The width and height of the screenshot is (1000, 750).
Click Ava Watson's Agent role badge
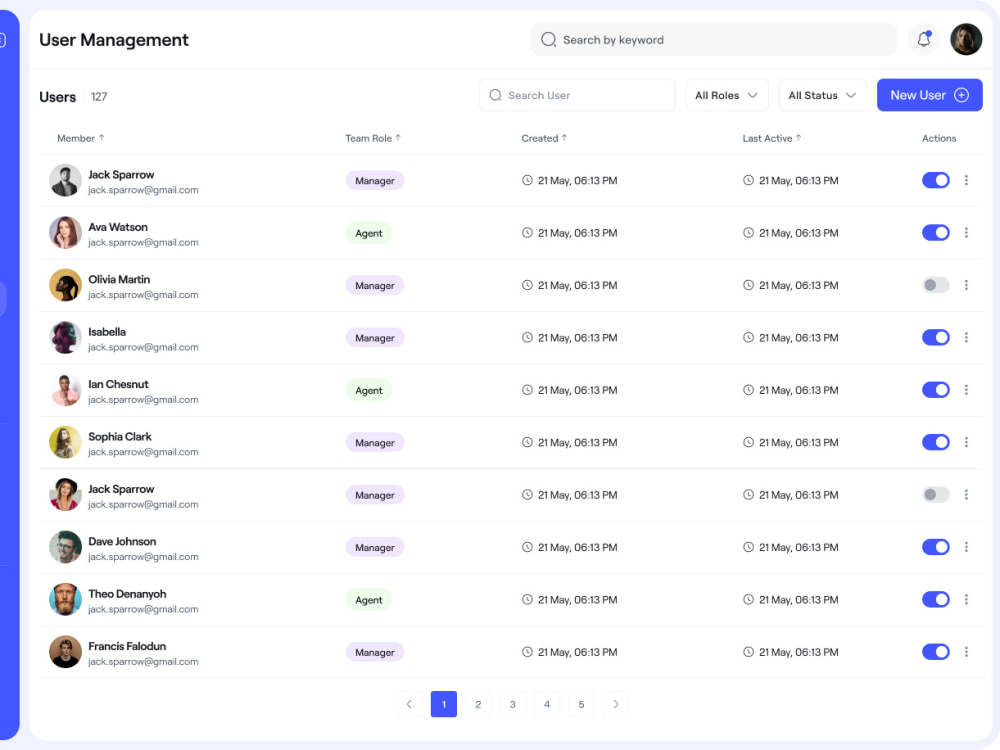point(369,233)
